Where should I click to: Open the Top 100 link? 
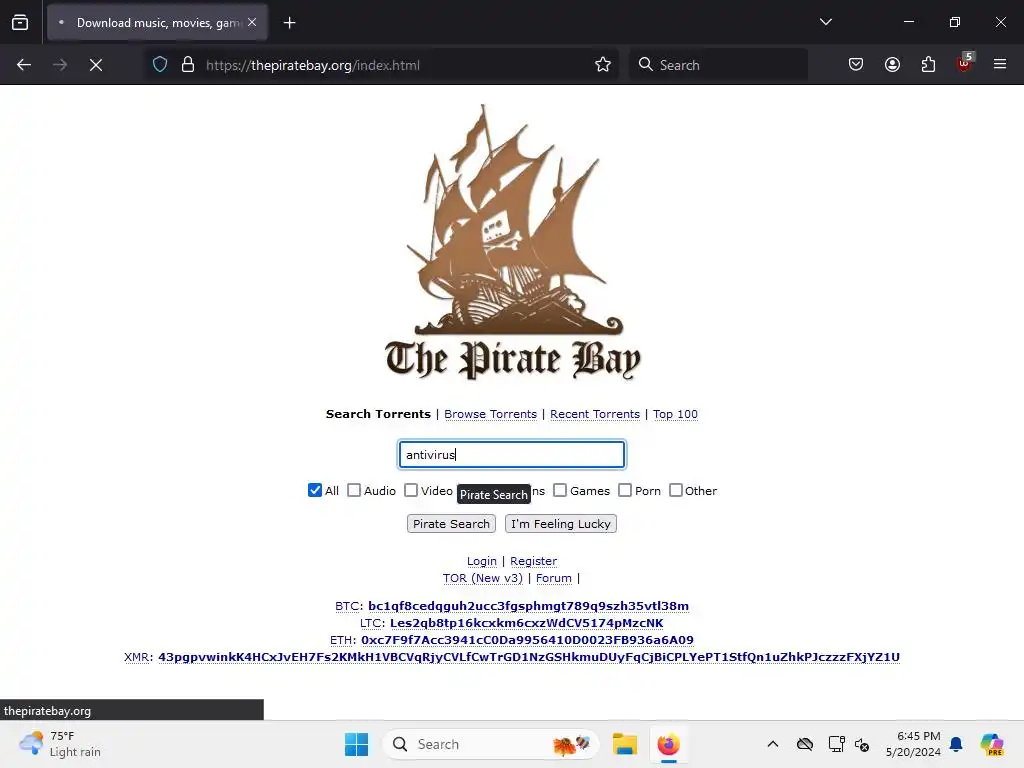(x=675, y=414)
